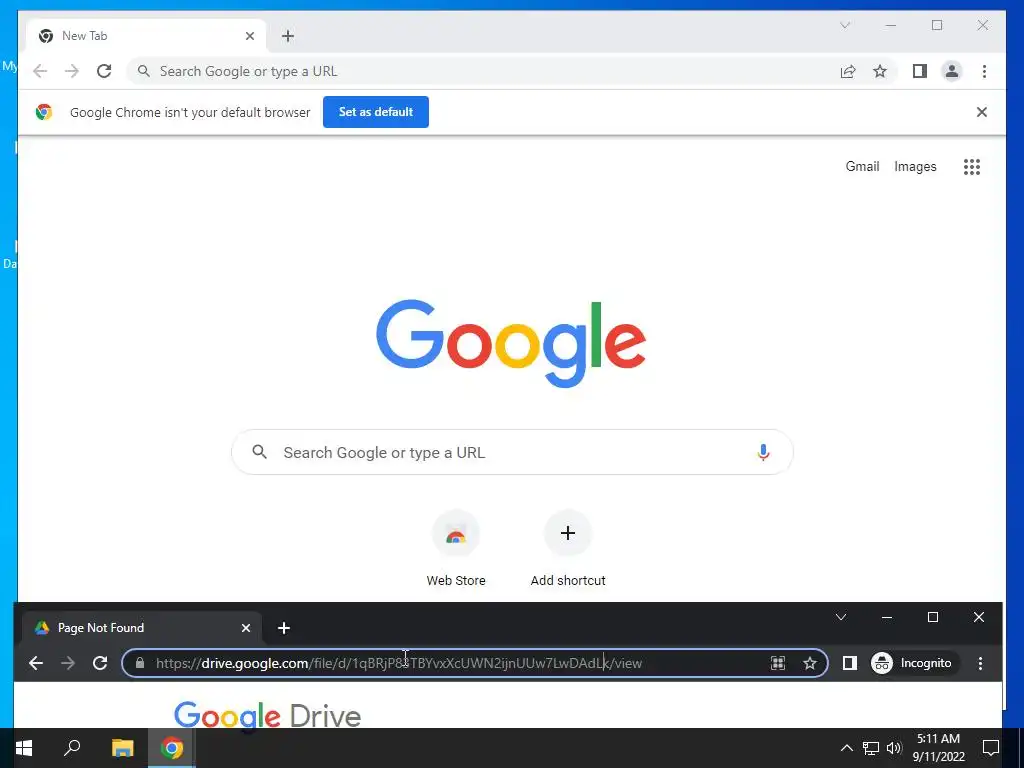Bookmark the New Tab page with the star icon

[880, 71]
